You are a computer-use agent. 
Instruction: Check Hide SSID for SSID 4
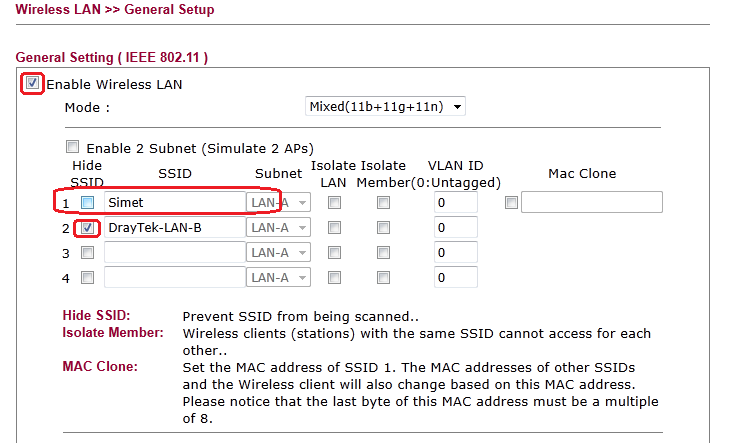point(88,278)
